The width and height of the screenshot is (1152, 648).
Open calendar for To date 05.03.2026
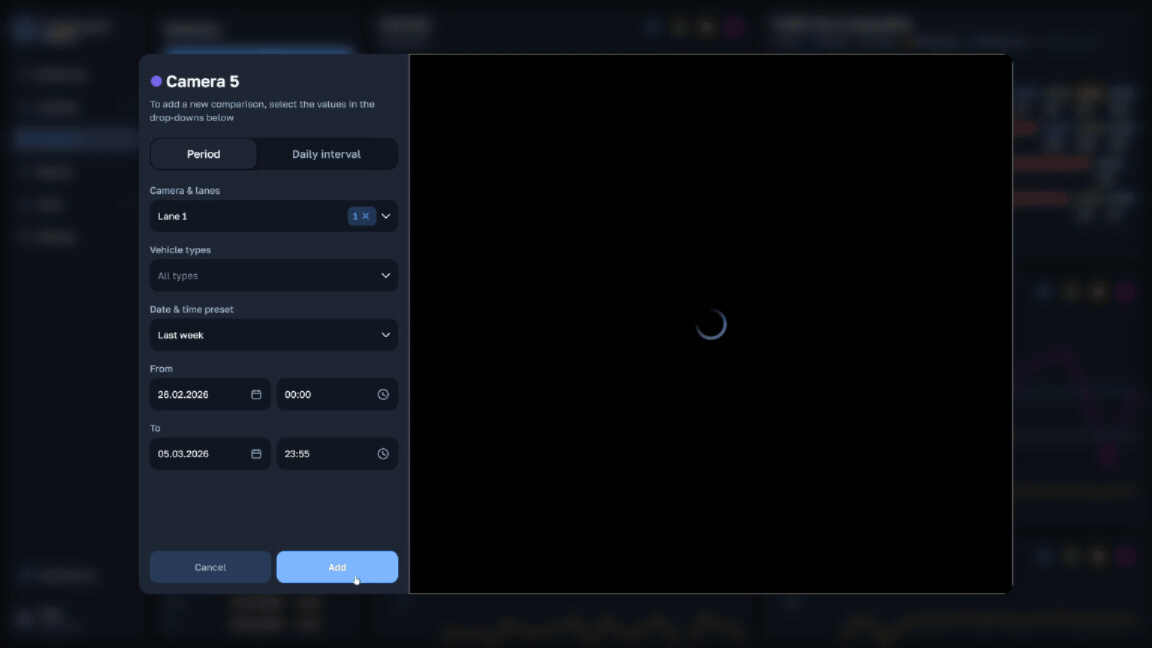(x=256, y=454)
